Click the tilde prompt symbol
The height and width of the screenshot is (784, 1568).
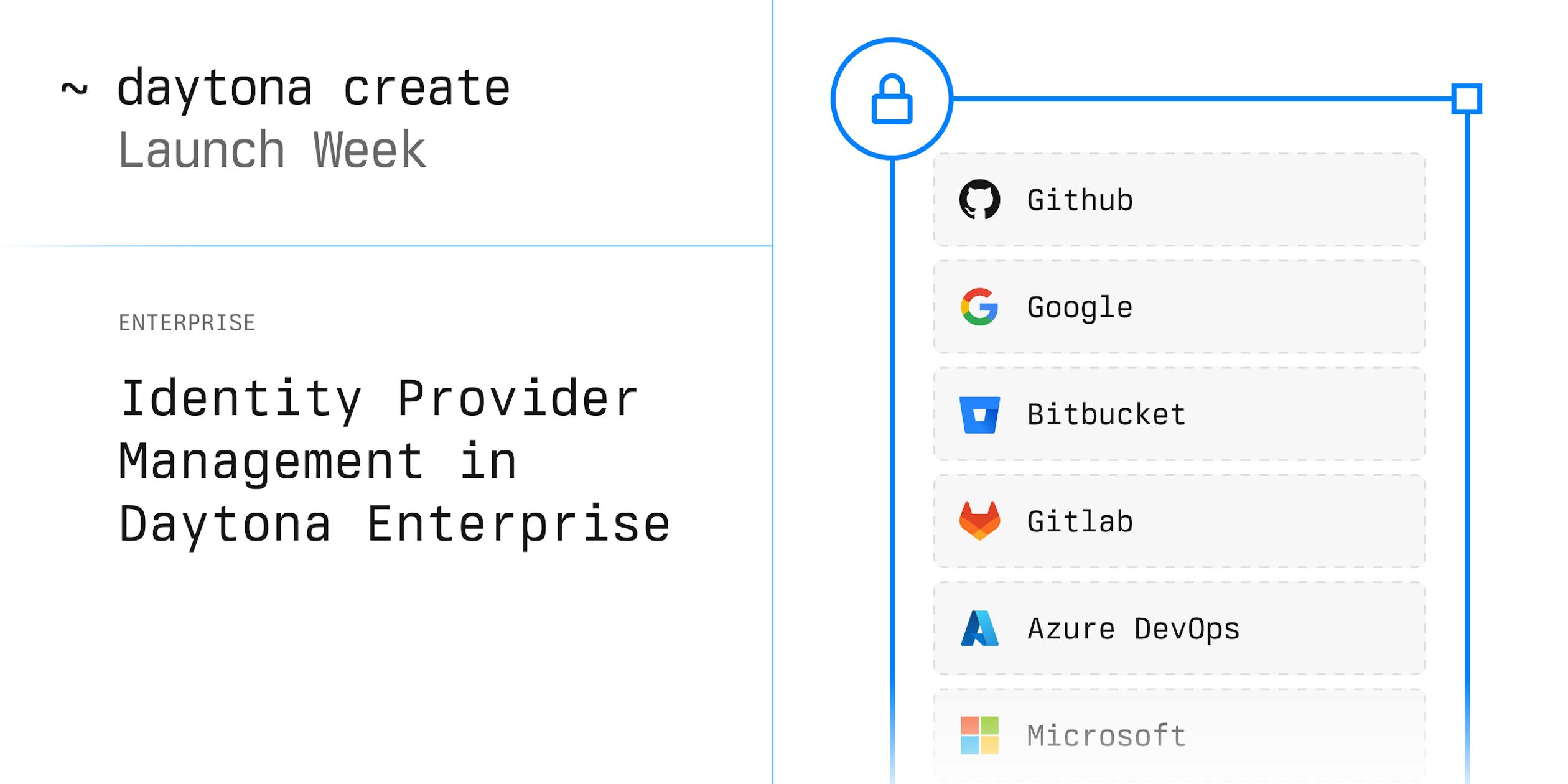(x=74, y=89)
